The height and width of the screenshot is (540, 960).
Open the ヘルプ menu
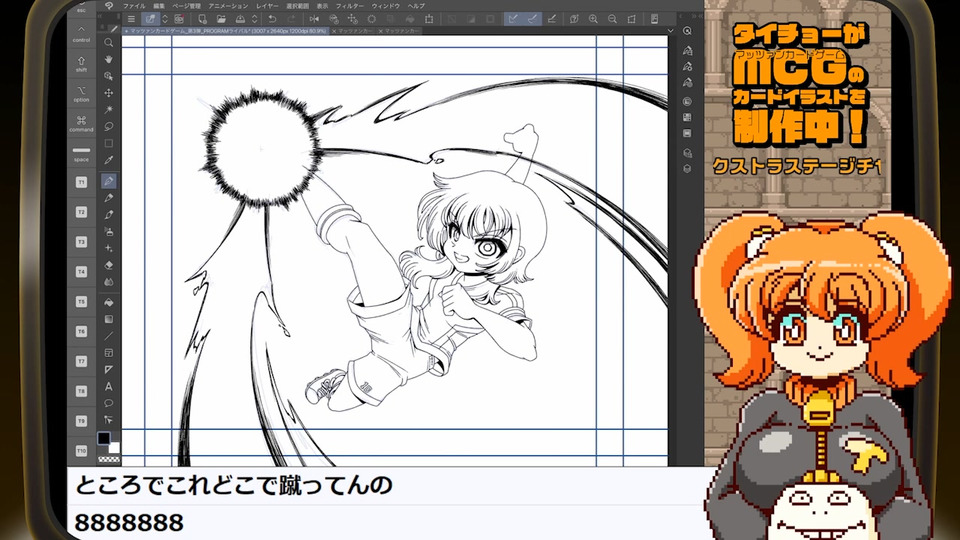tap(416, 6)
